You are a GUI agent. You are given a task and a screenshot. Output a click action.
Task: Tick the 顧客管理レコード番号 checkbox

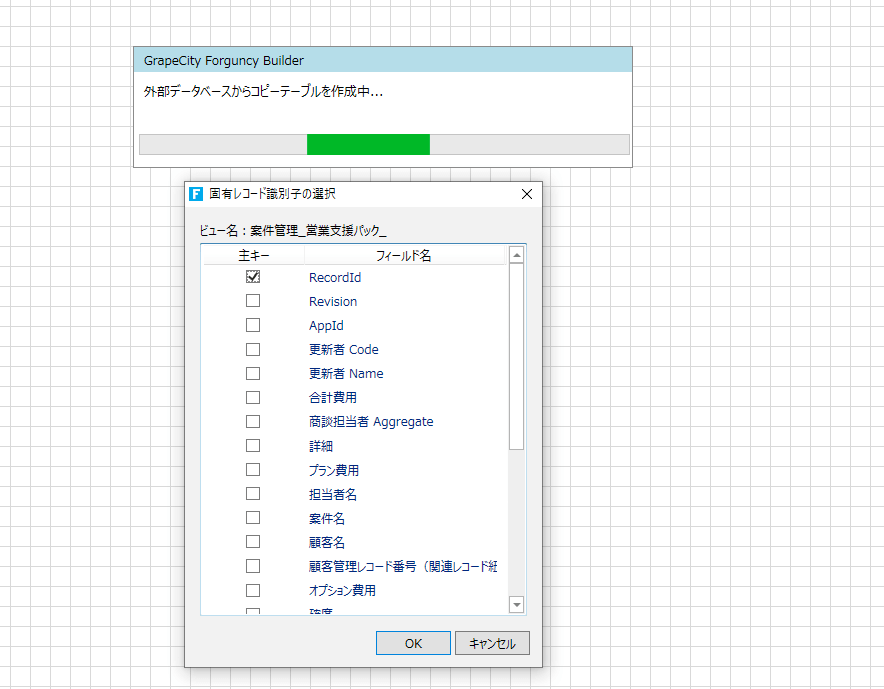pos(253,566)
